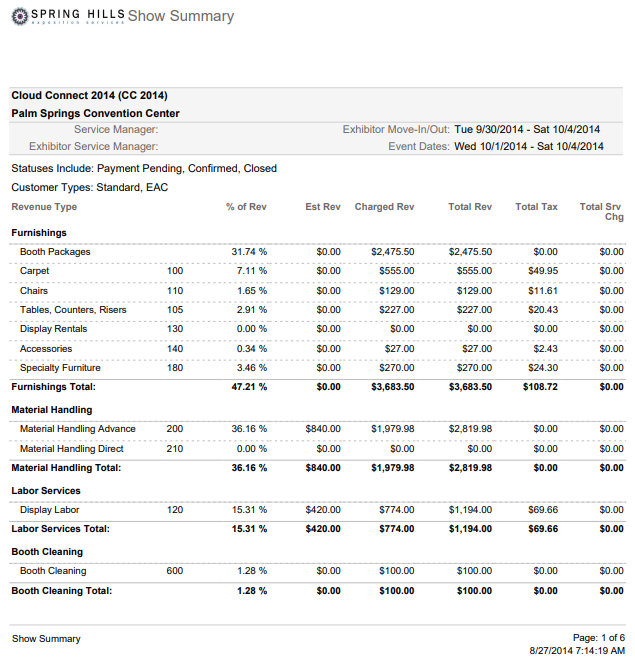Click the Total Tax column header
The image size is (635, 666).
click(536, 207)
